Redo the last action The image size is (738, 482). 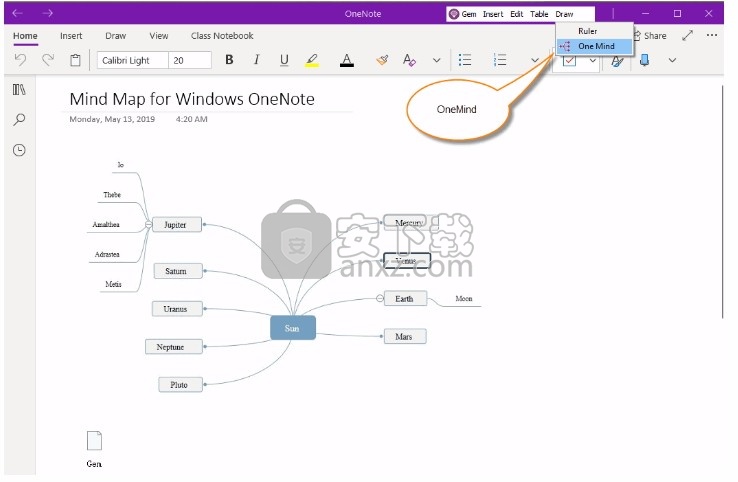click(48, 60)
